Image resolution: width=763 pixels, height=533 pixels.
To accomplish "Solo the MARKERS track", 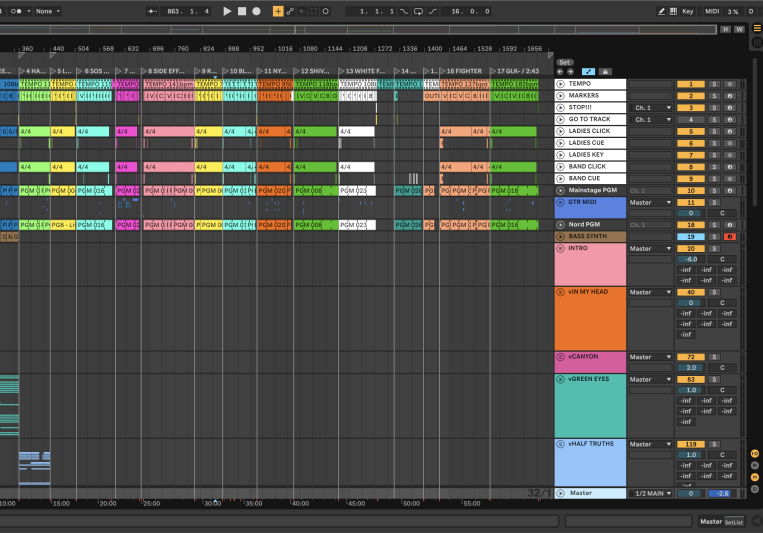I will [x=714, y=95].
